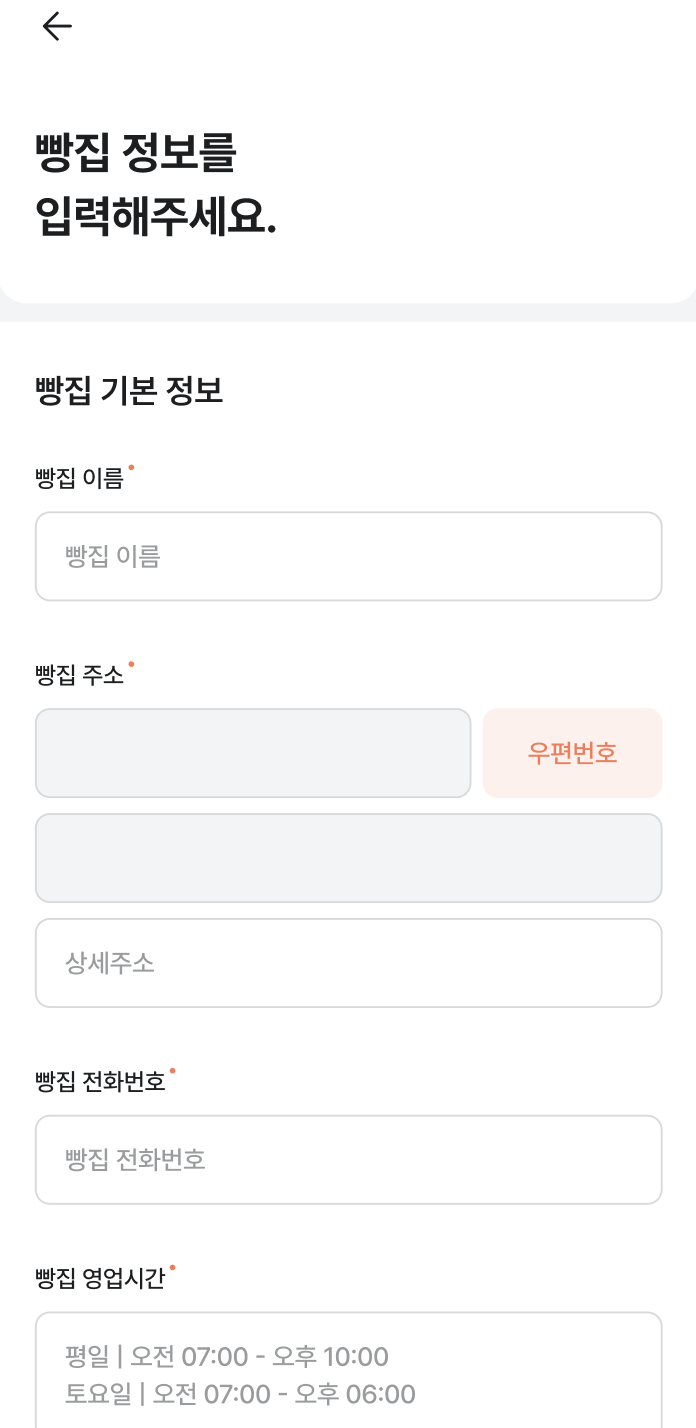Click the 빵집 전화번호 input field

coord(348,1160)
